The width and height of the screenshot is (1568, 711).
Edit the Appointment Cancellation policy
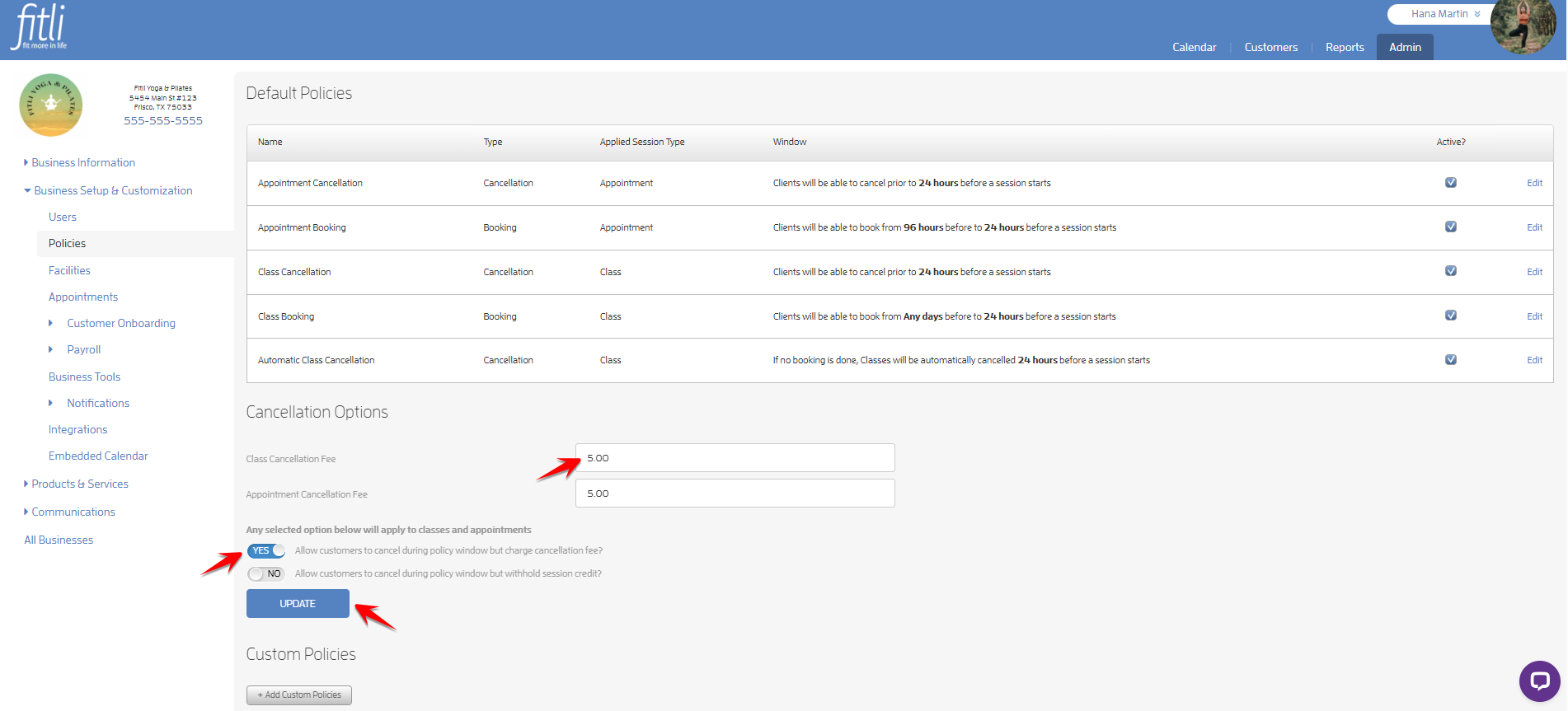[1534, 183]
